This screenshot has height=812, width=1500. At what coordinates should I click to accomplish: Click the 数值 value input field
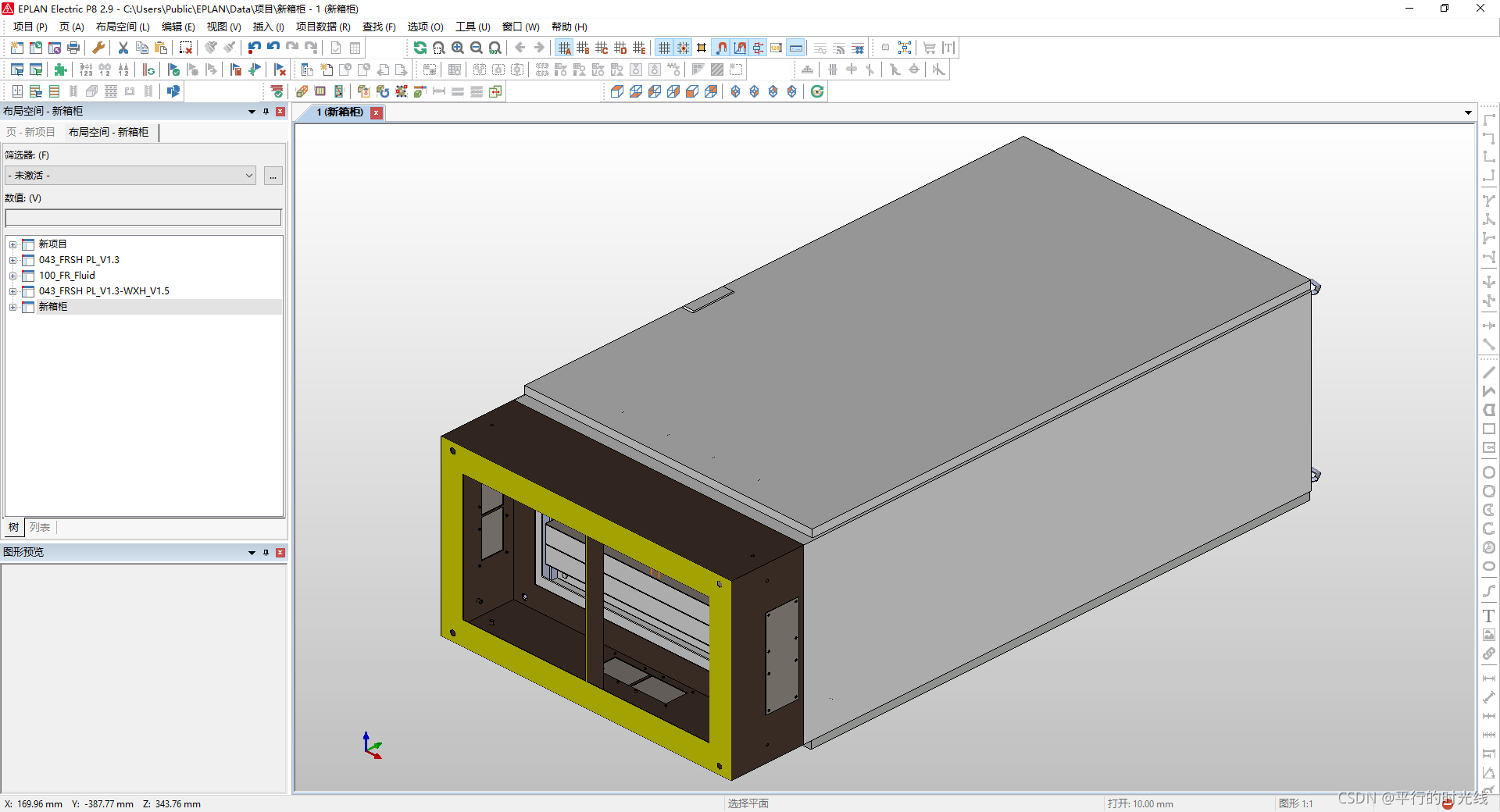coord(143,217)
